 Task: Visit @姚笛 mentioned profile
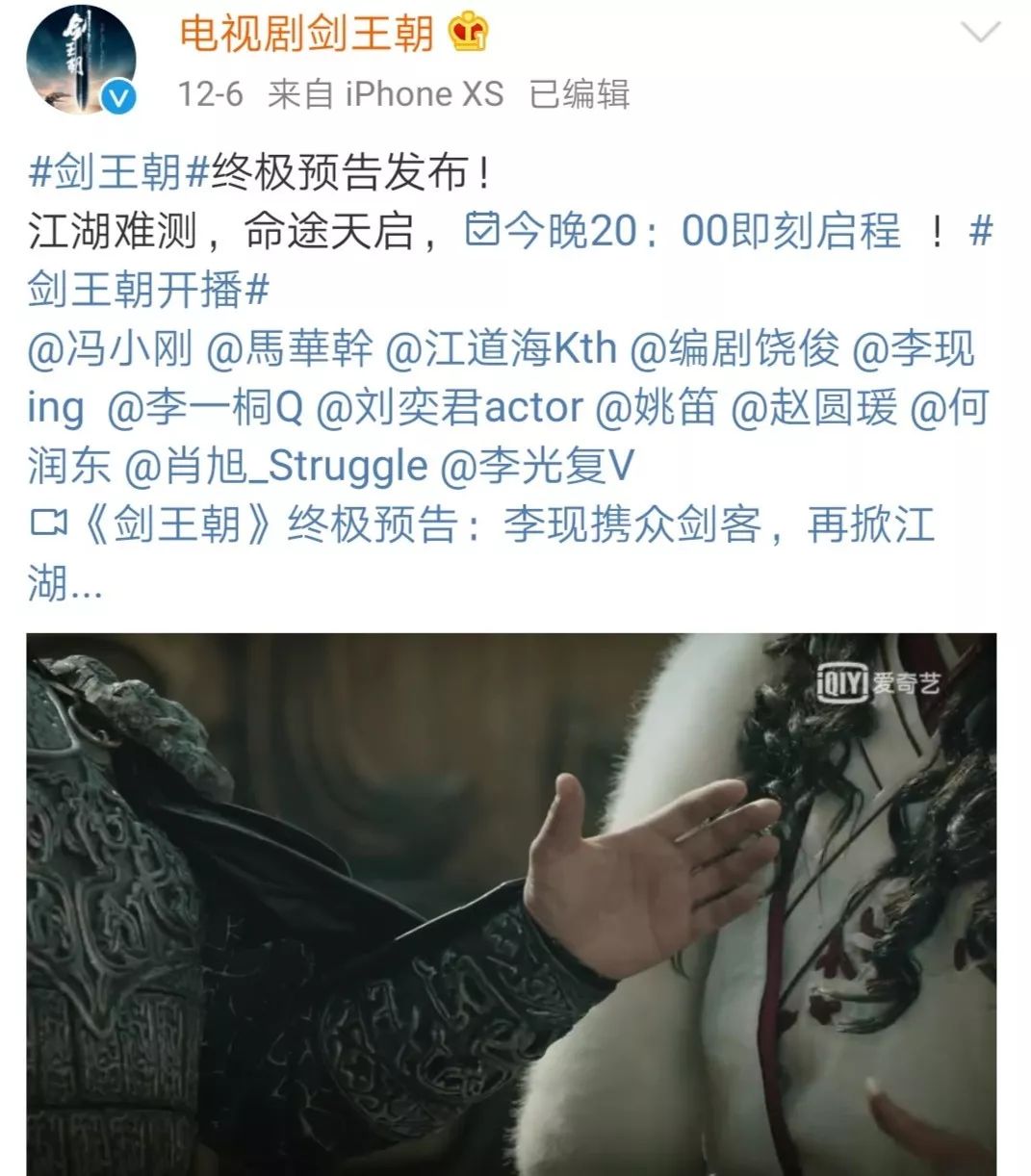(657, 407)
